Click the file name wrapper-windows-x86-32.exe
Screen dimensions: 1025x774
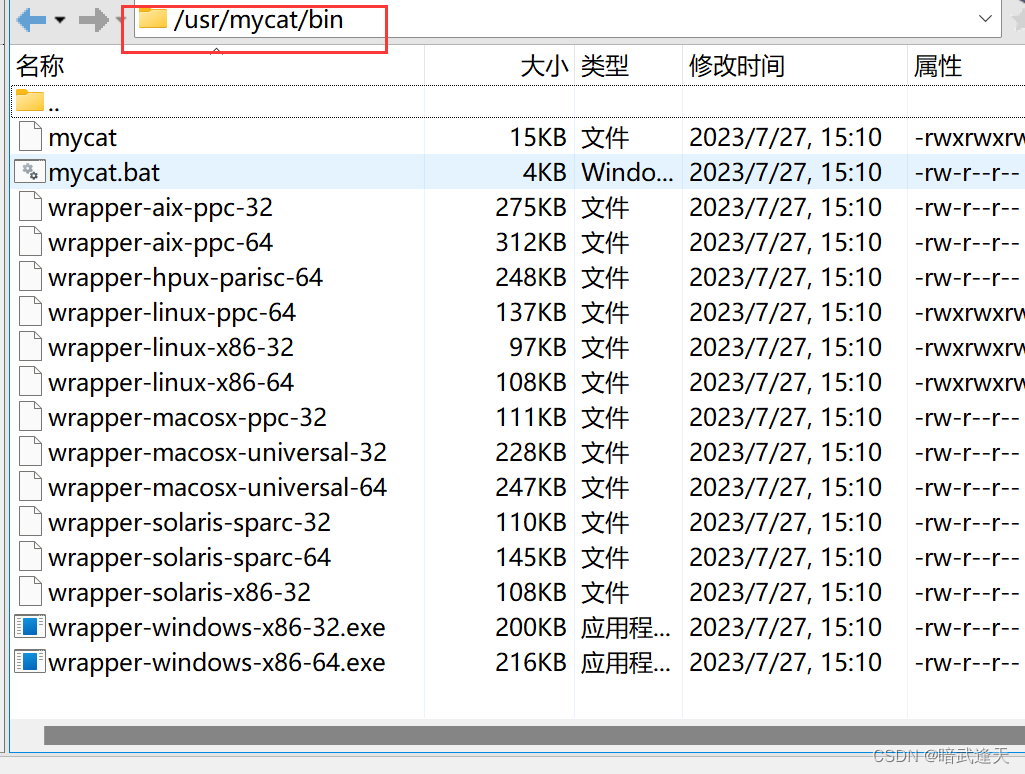pyautogui.click(x=217, y=628)
